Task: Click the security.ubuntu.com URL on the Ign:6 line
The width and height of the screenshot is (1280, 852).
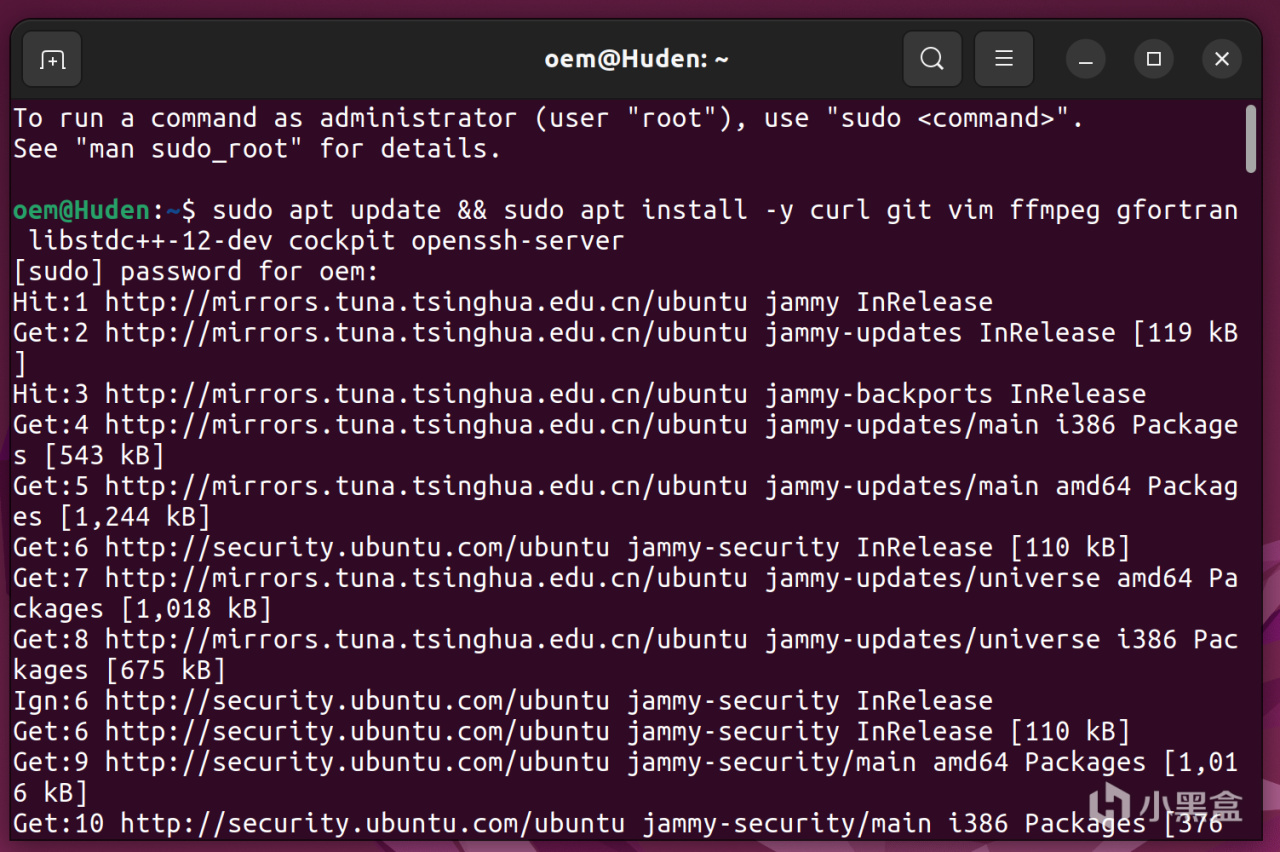Action: (357, 701)
